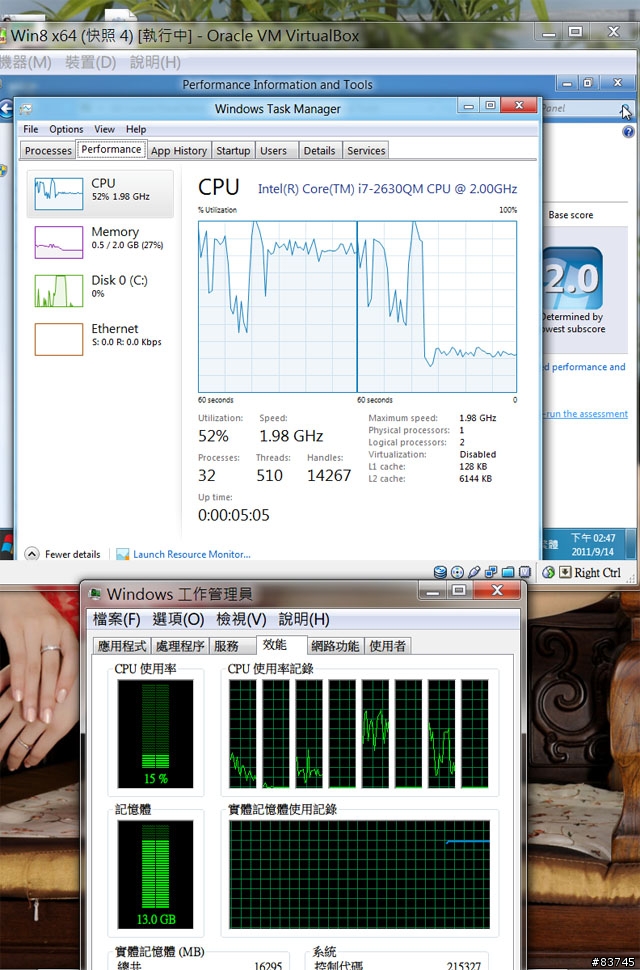Click the VirtualBox display status icon

point(524,572)
